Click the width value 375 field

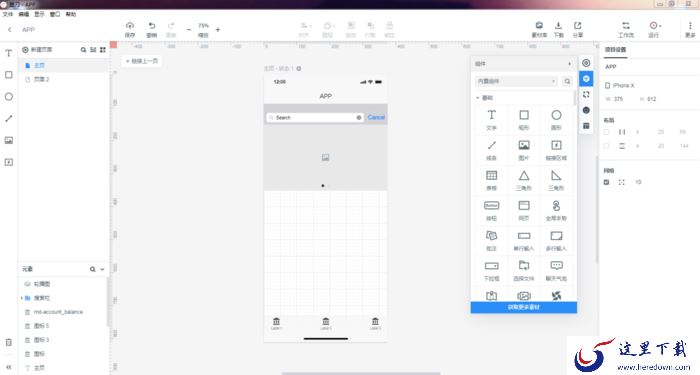click(x=618, y=99)
